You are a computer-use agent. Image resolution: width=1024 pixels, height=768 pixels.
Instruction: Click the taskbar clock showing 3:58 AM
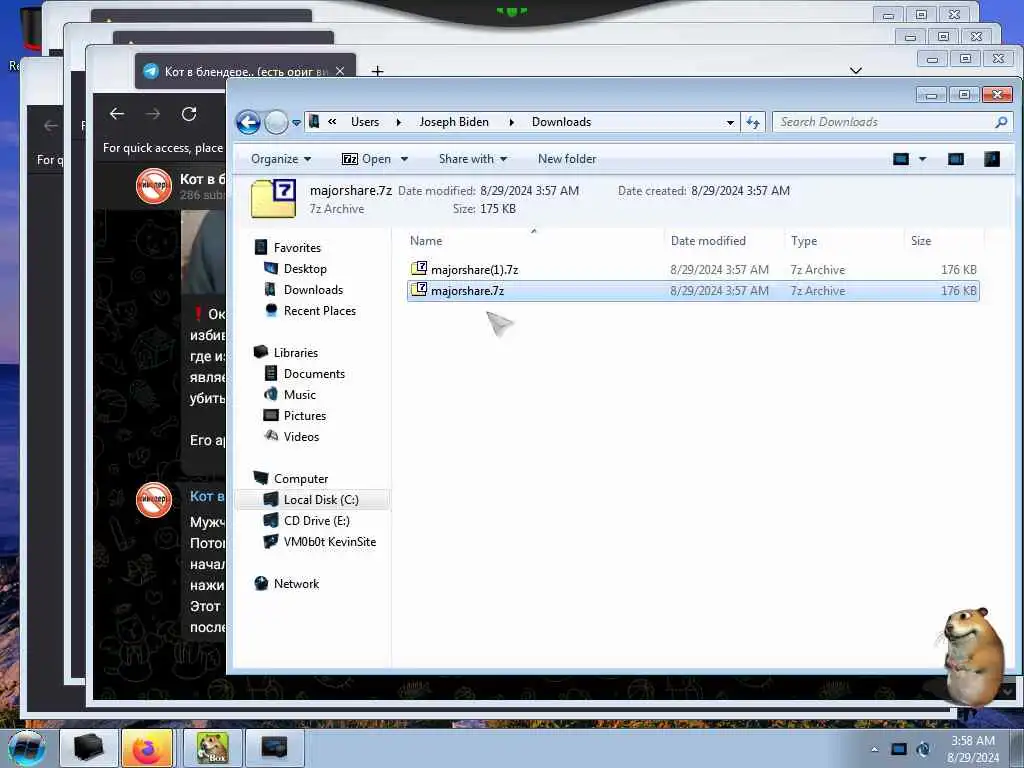pos(972,749)
